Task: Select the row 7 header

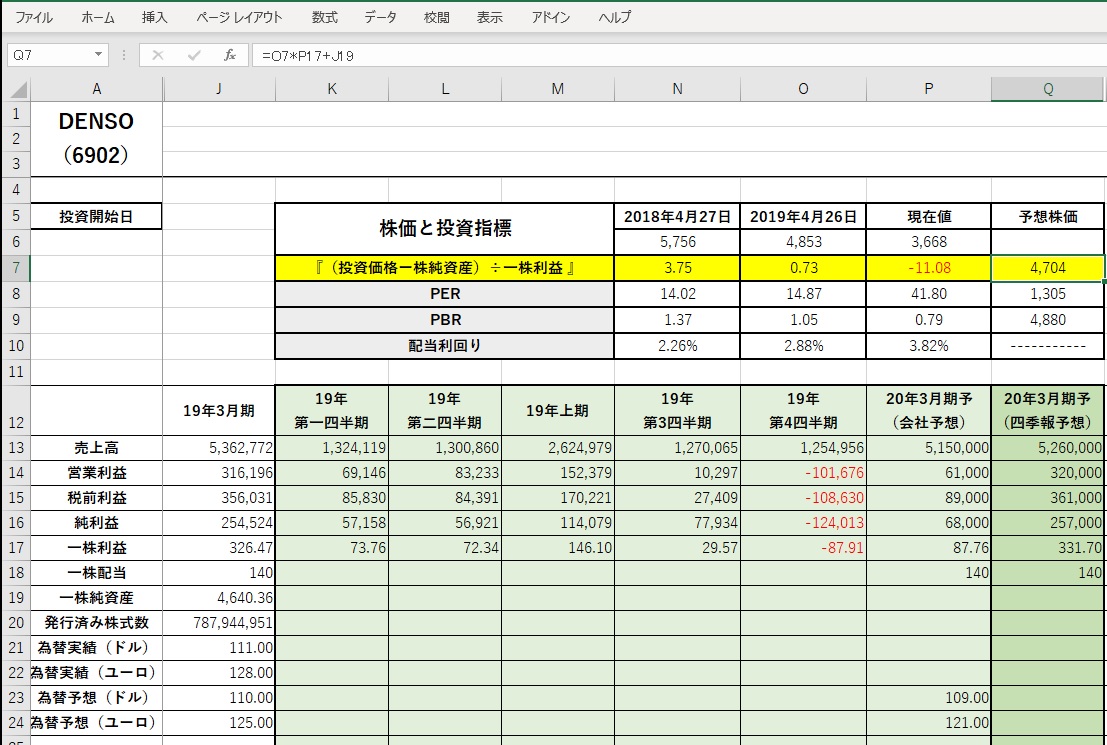Action: (x=16, y=268)
